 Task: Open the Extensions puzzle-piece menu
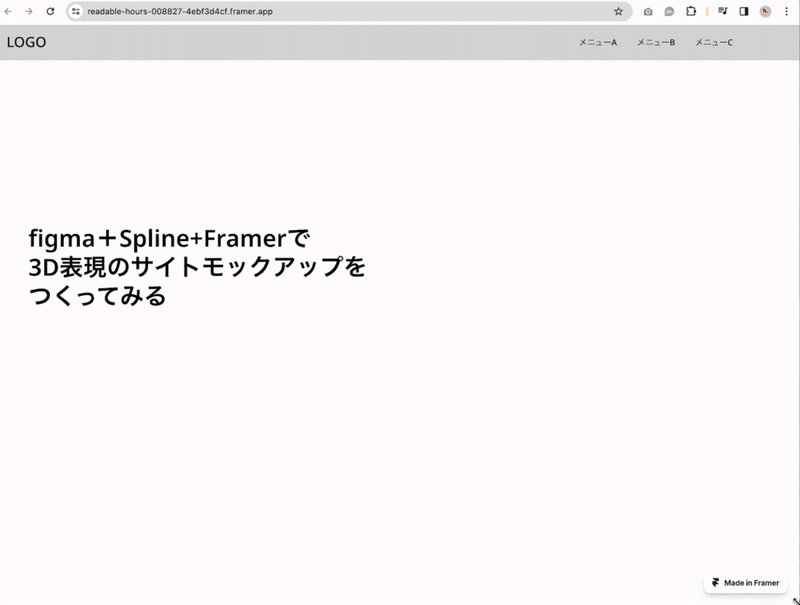coord(691,11)
